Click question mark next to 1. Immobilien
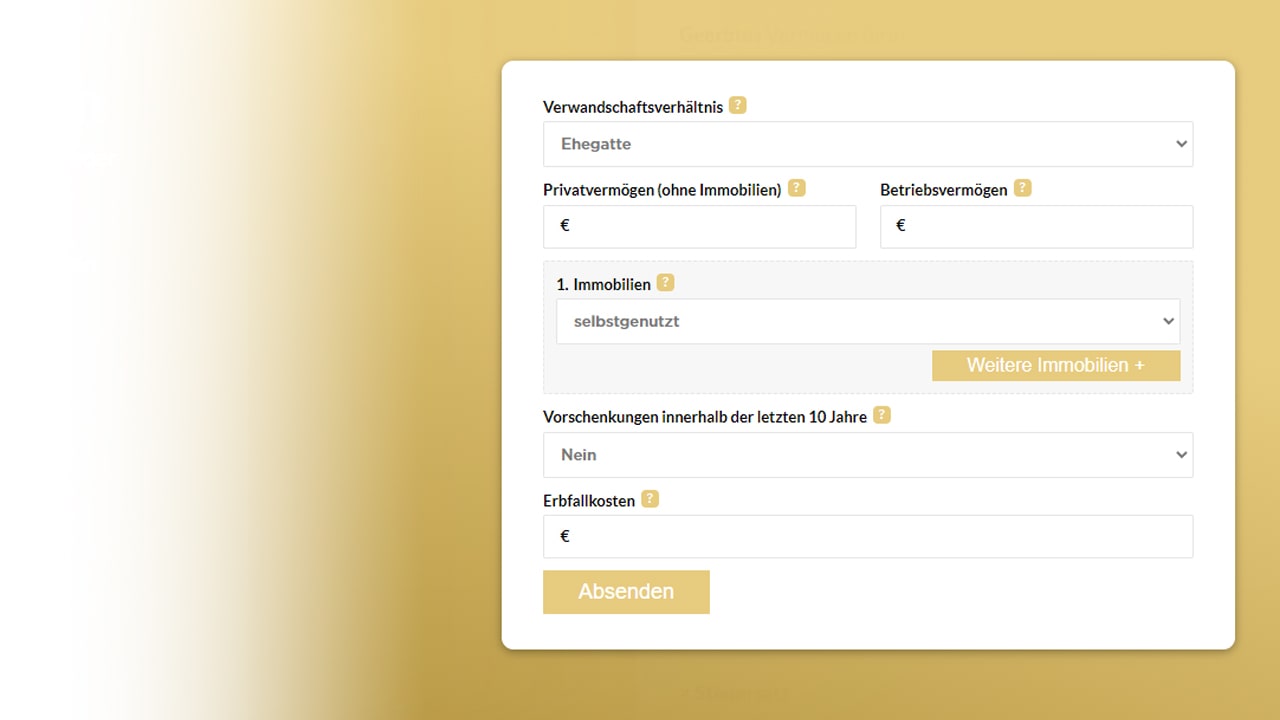1280x720 pixels. click(665, 283)
